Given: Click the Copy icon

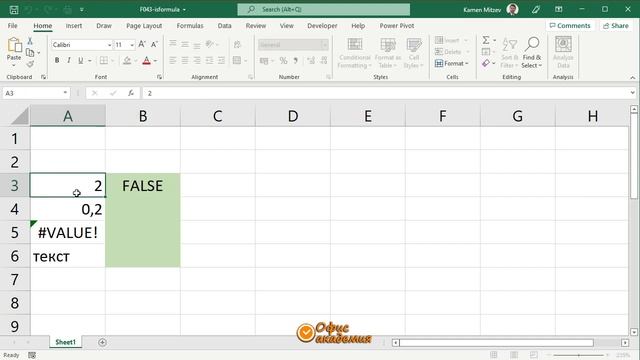Looking at the screenshot, I should pos(30,53).
